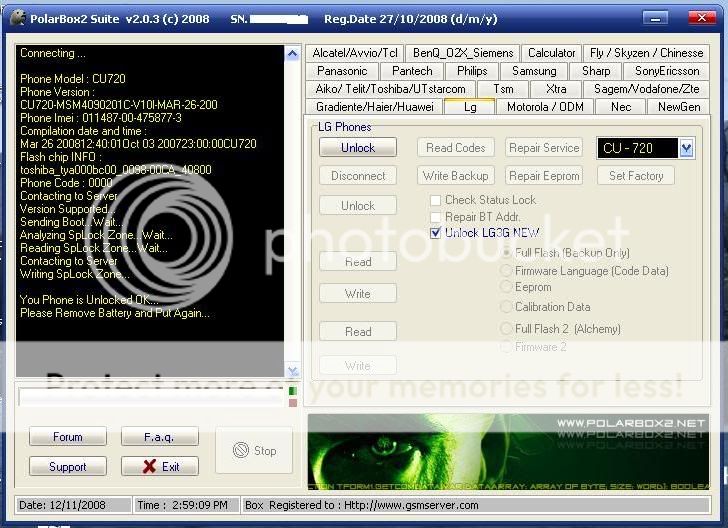The width and height of the screenshot is (728, 528).
Task: Open the Sagem/Vodafone/Zte tab
Action: coord(646,89)
